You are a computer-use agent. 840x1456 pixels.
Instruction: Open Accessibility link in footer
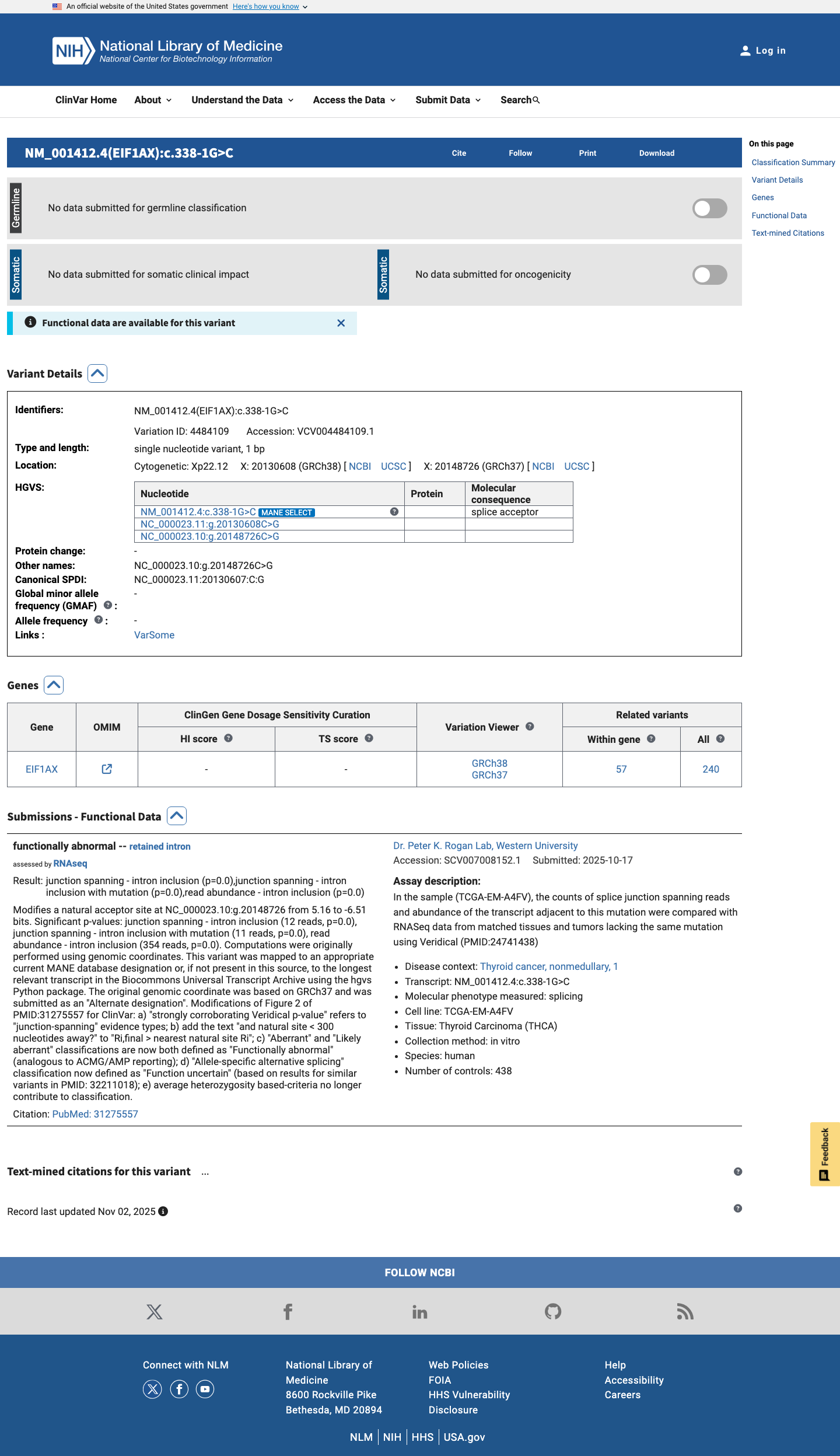[x=634, y=1380]
